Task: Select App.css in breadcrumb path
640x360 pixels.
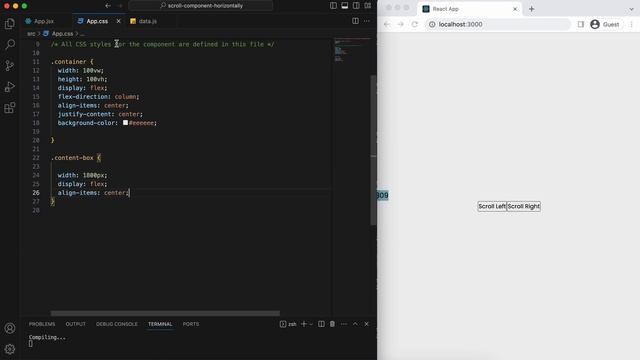Action: (62, 34)
